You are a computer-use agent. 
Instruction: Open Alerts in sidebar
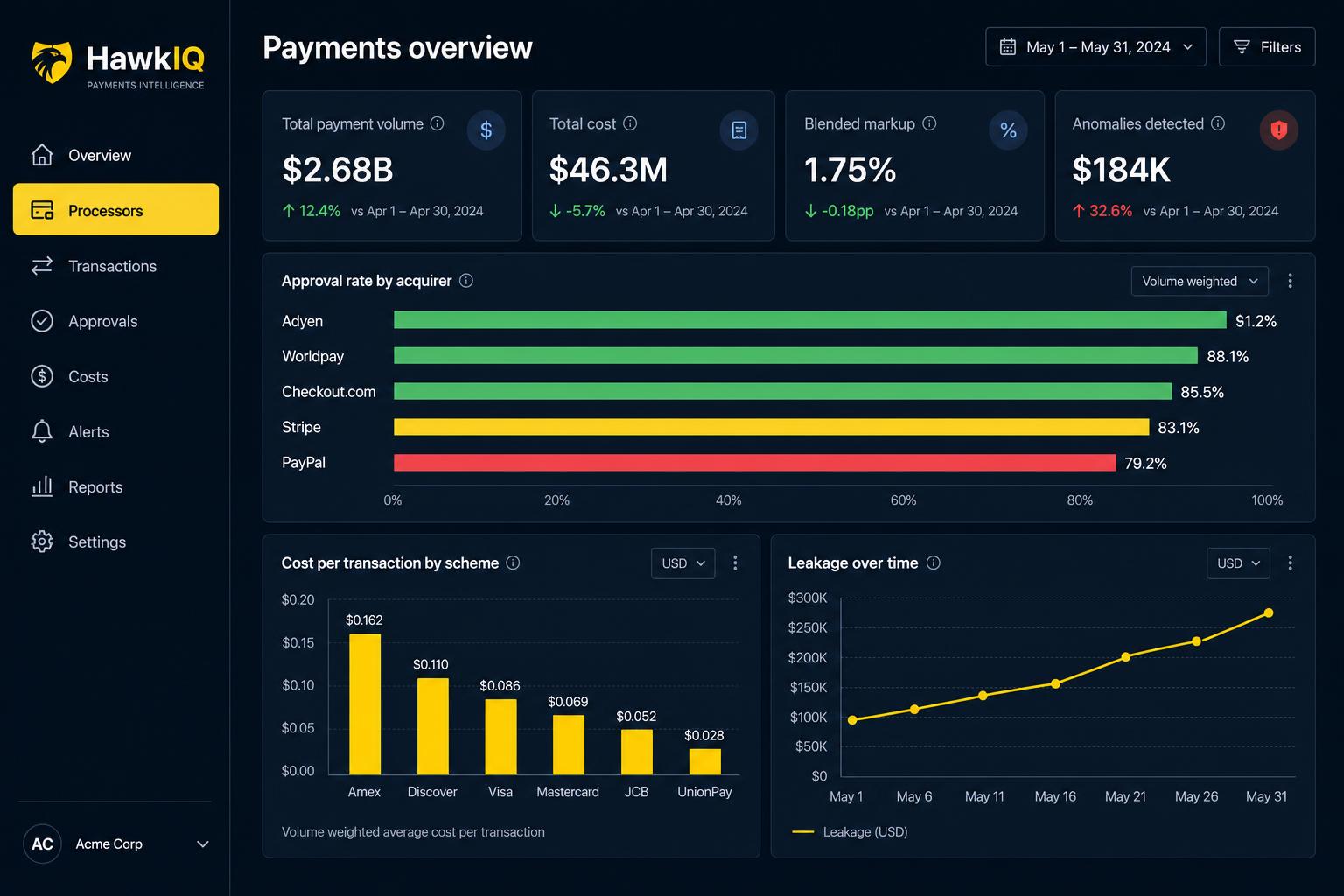(x=115, y=431)
